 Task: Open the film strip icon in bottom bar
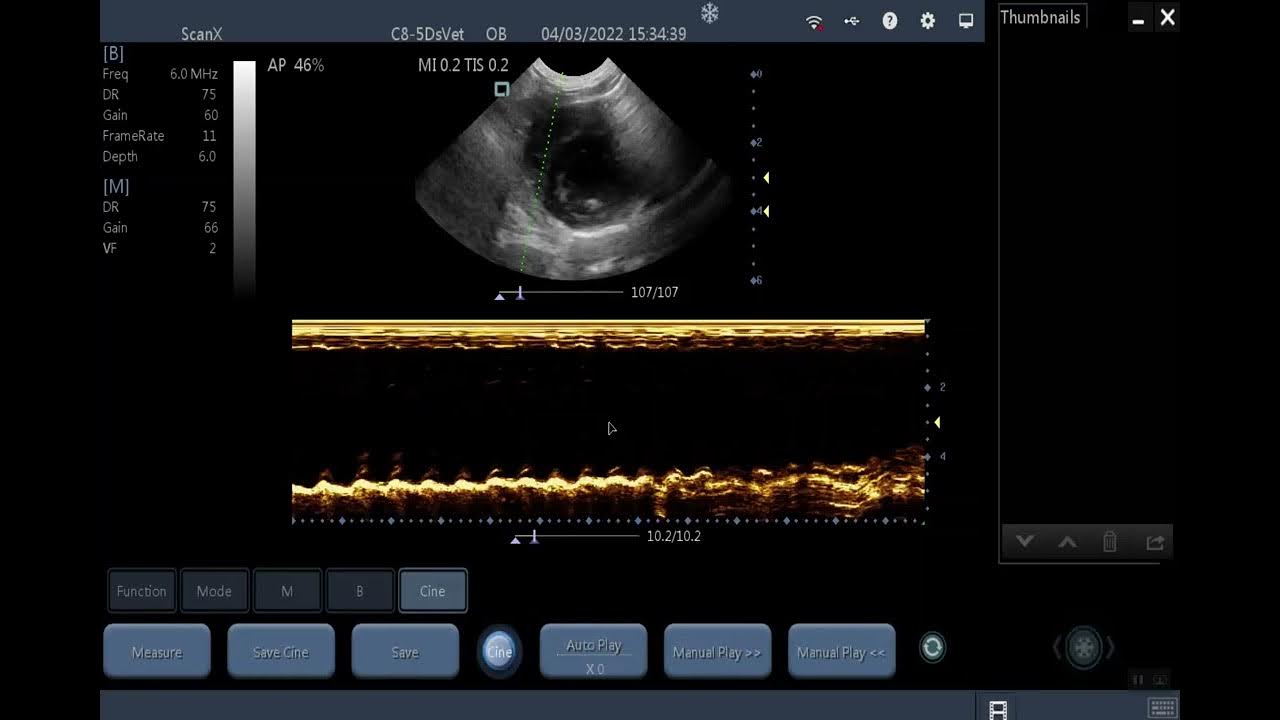click(x=998, y=709)
